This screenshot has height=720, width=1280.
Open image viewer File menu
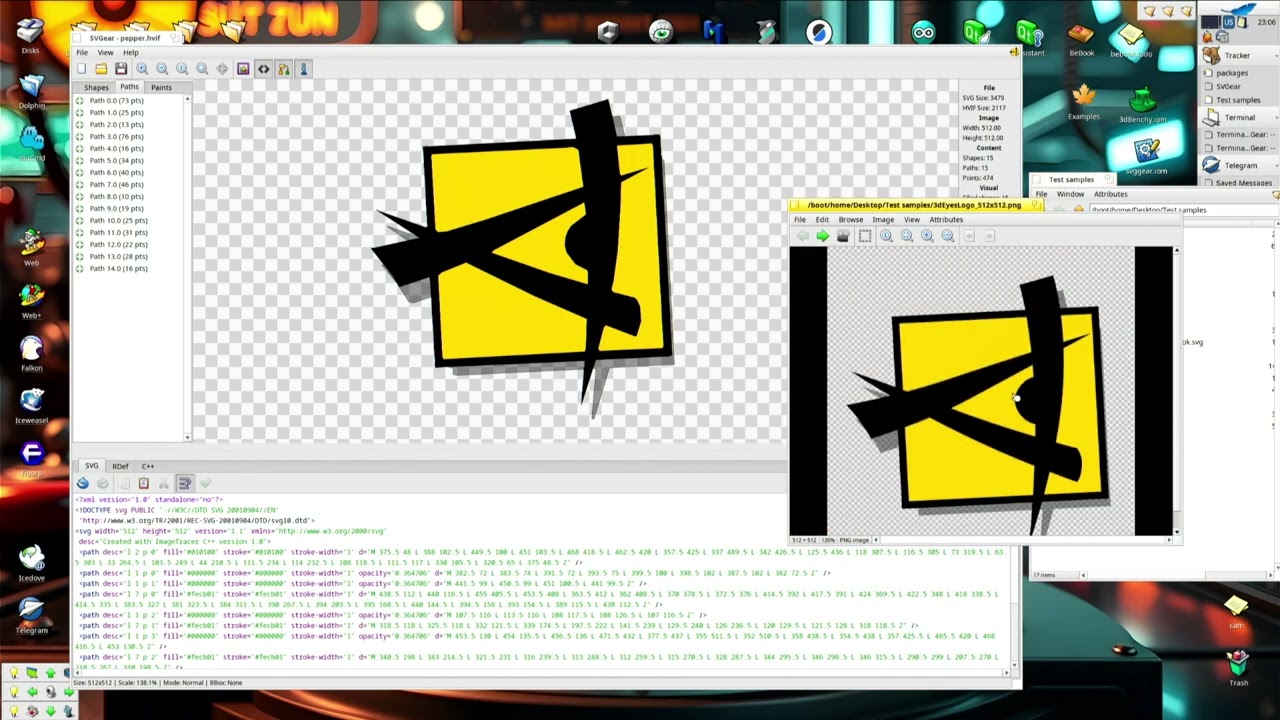coord(799,220)
